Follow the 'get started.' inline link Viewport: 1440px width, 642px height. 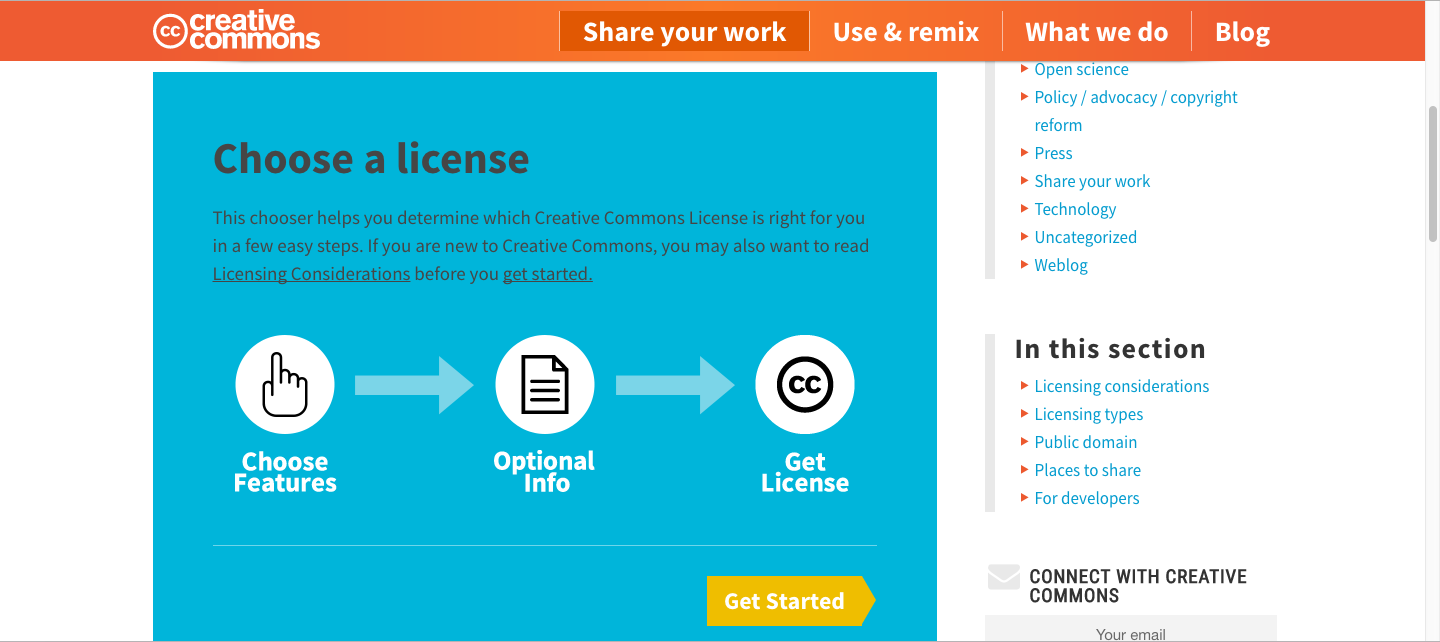click(548, 274)
